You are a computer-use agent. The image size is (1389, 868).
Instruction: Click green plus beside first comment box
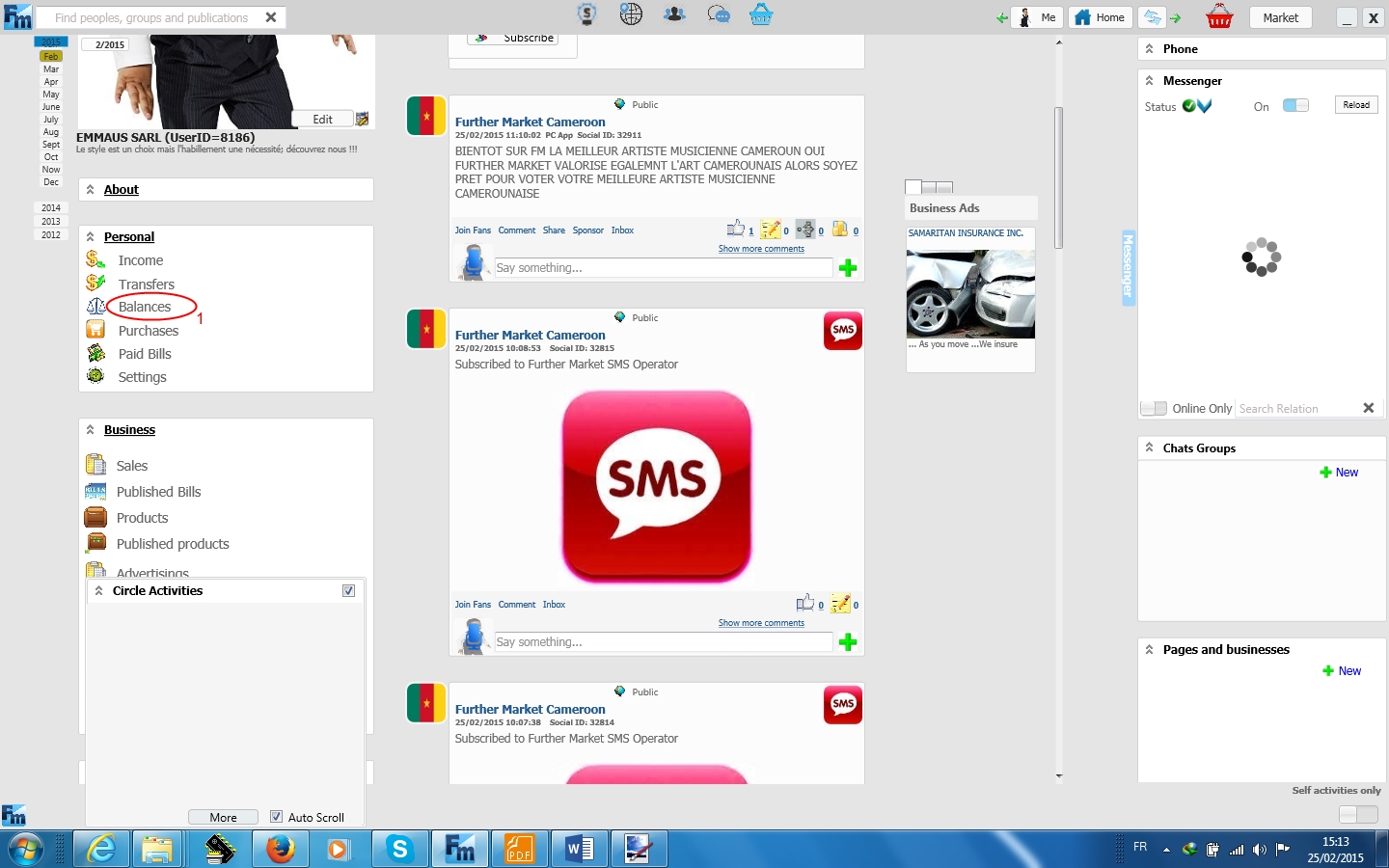(x=848, y=268)
